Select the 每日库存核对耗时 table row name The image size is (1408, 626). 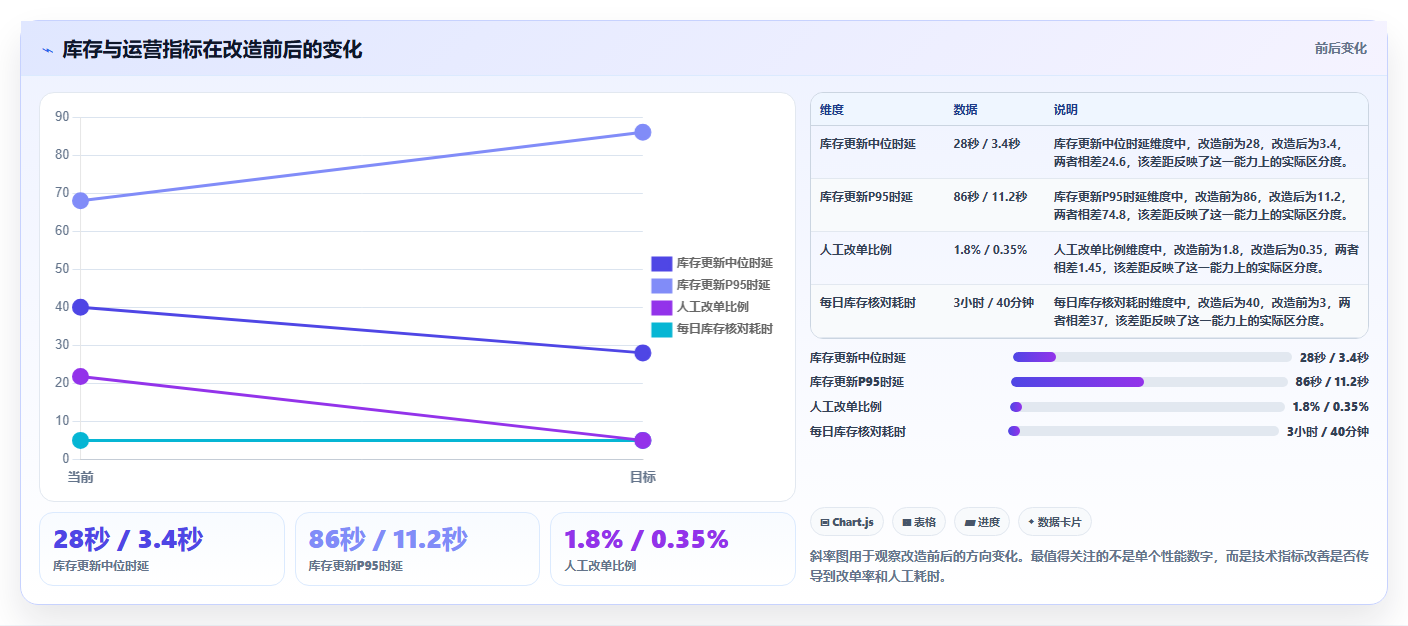click(x=868, y=302)
